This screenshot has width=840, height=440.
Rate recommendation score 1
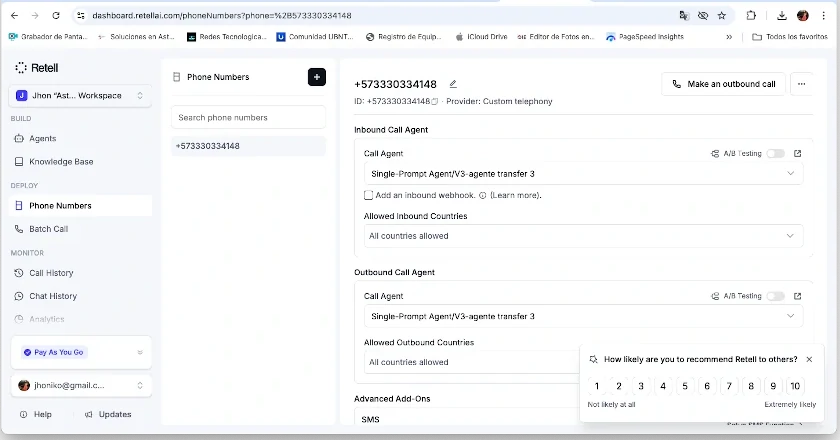597,386
